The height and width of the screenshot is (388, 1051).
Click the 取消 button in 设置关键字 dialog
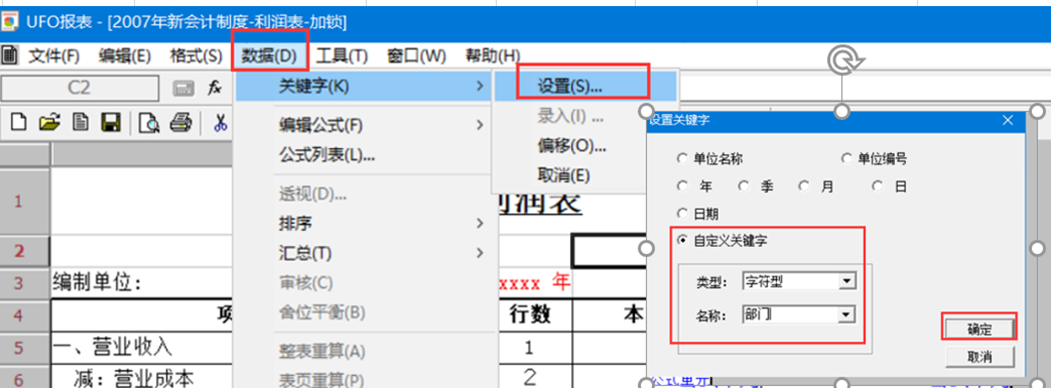coord(979,357)
